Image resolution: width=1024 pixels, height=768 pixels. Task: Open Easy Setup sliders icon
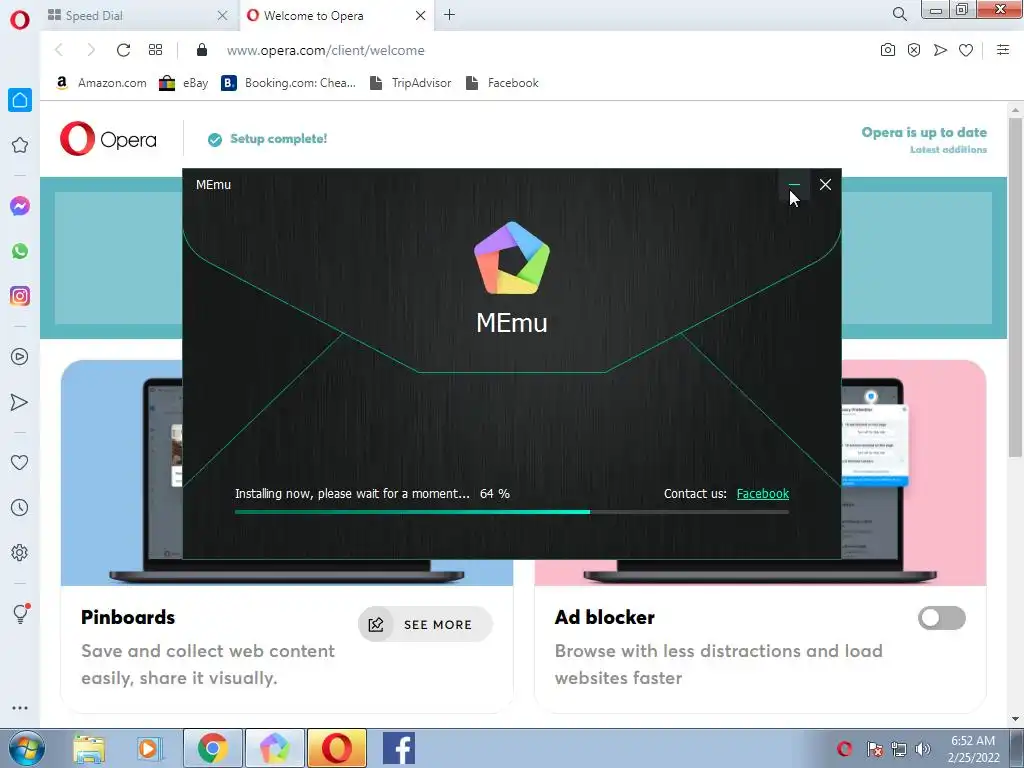pyautogui.click(x=1003, y=50)
